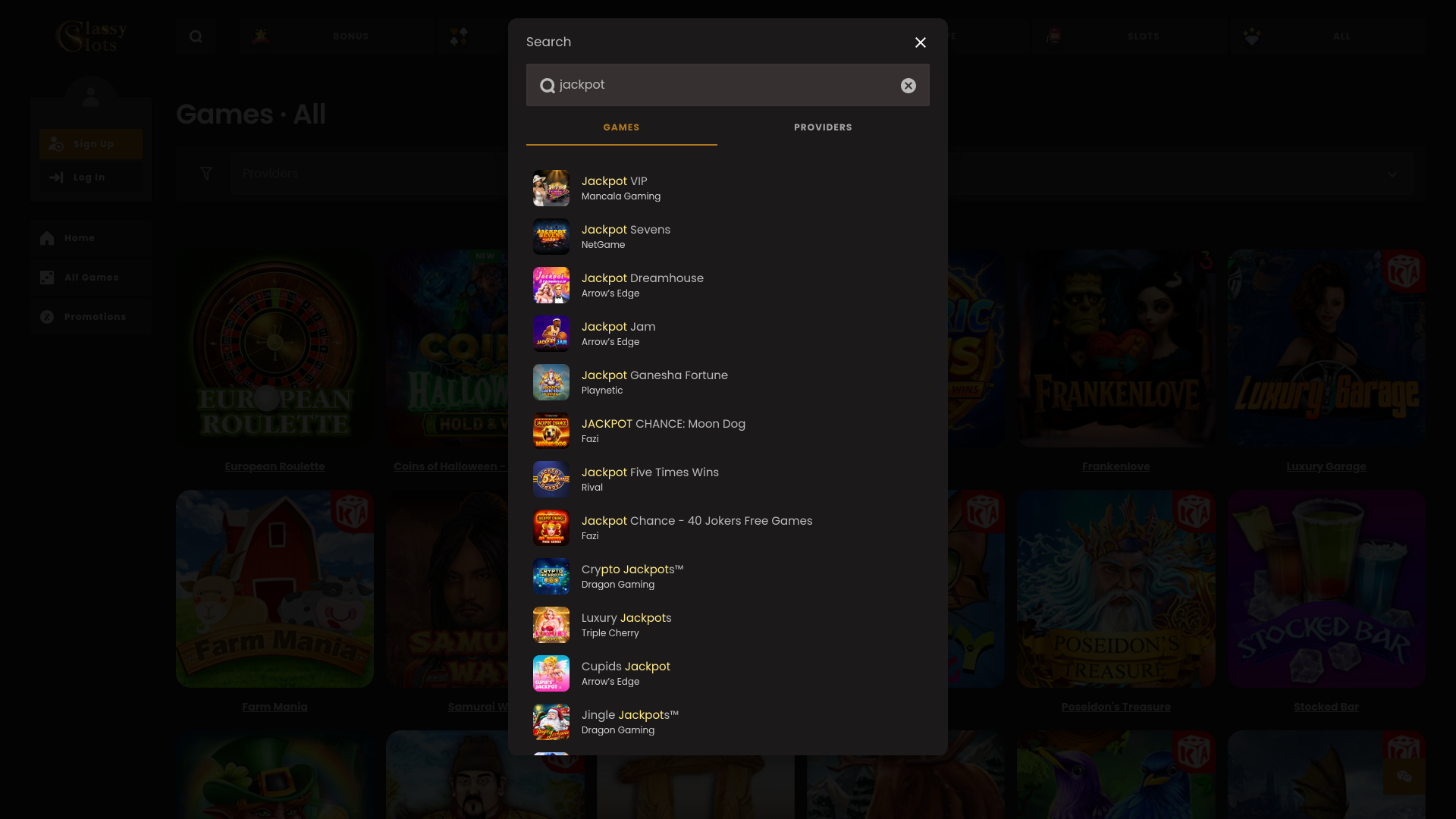The width and height of the screenshot is (1456, 819).
Task: Click the Jackpot Dreamhouse thumbnail icon
Action: click(551, 285)
